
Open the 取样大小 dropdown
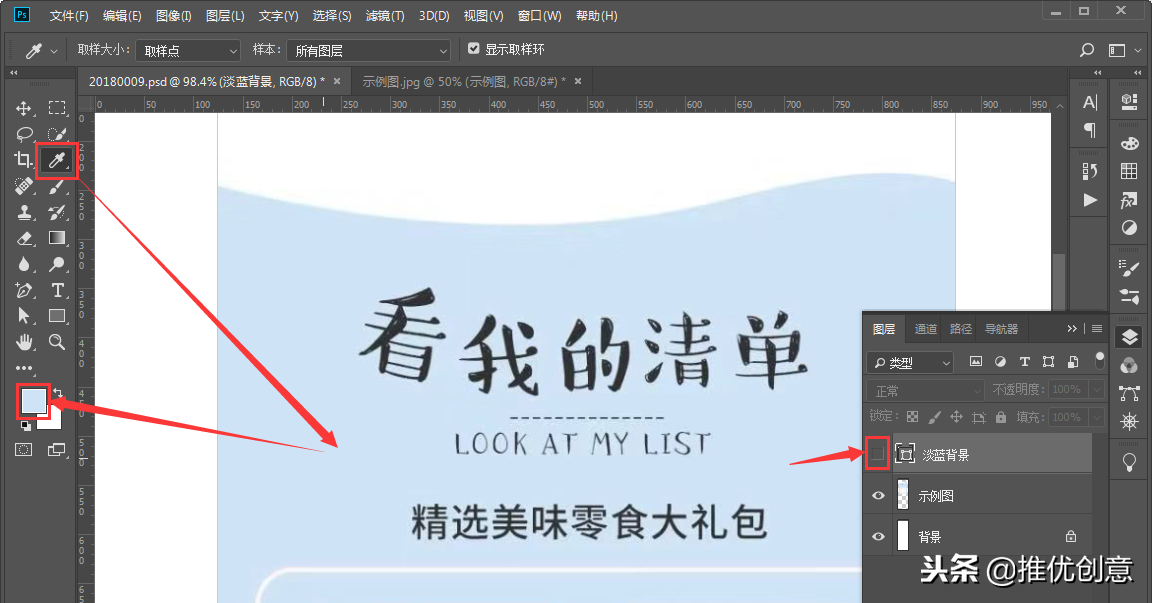[188, 50]
